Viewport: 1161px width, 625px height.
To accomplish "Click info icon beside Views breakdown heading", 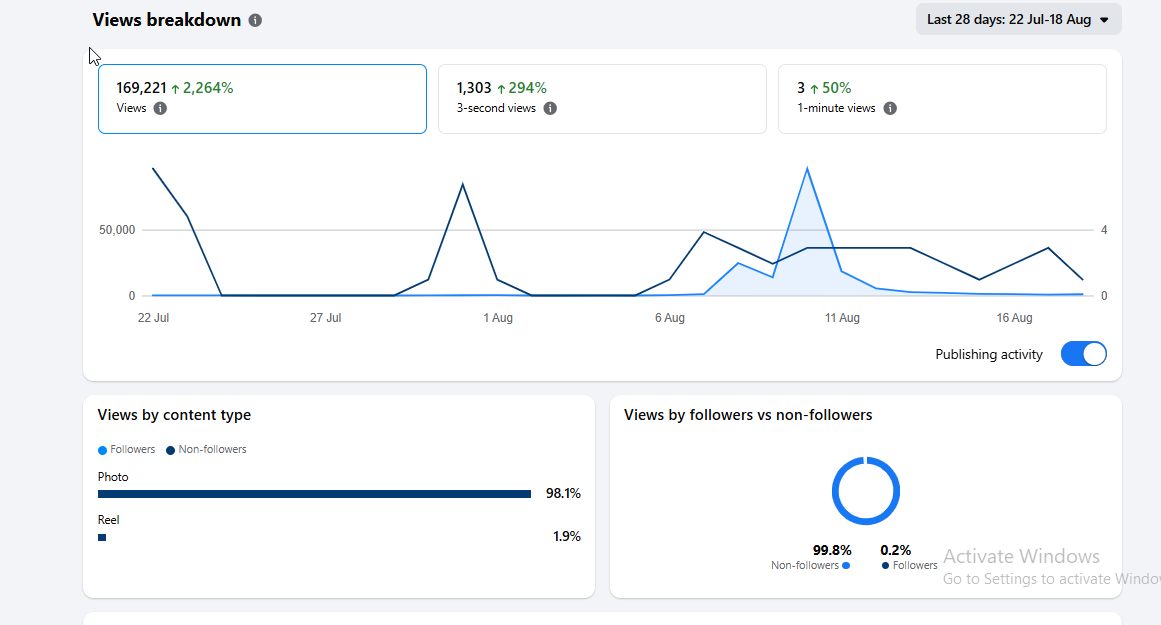I will coord(255,20).
